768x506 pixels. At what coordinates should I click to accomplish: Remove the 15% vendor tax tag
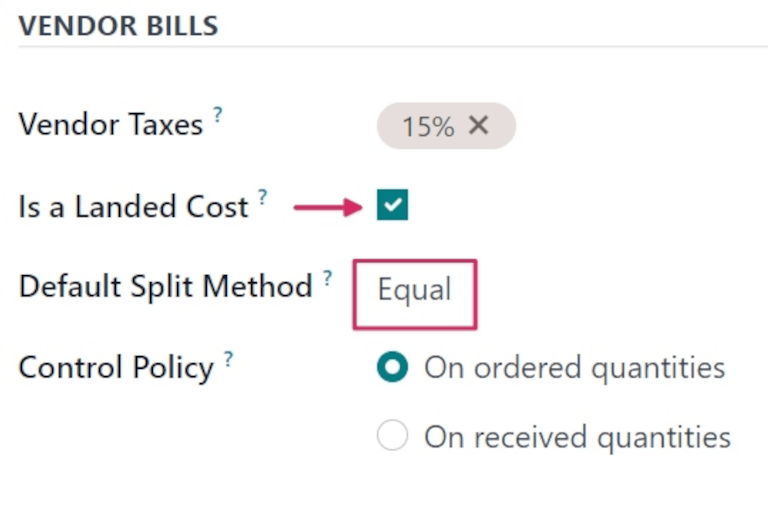click(x=479, y=126)
